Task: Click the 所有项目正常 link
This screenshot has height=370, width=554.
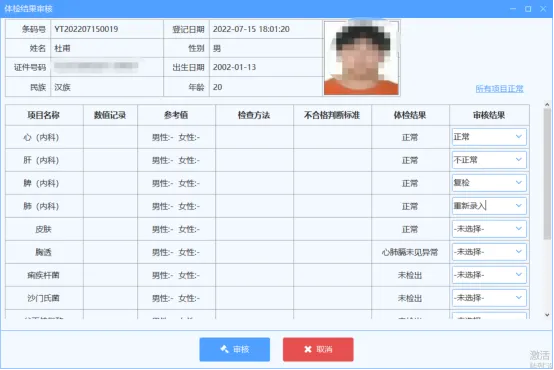Action: 499,89
